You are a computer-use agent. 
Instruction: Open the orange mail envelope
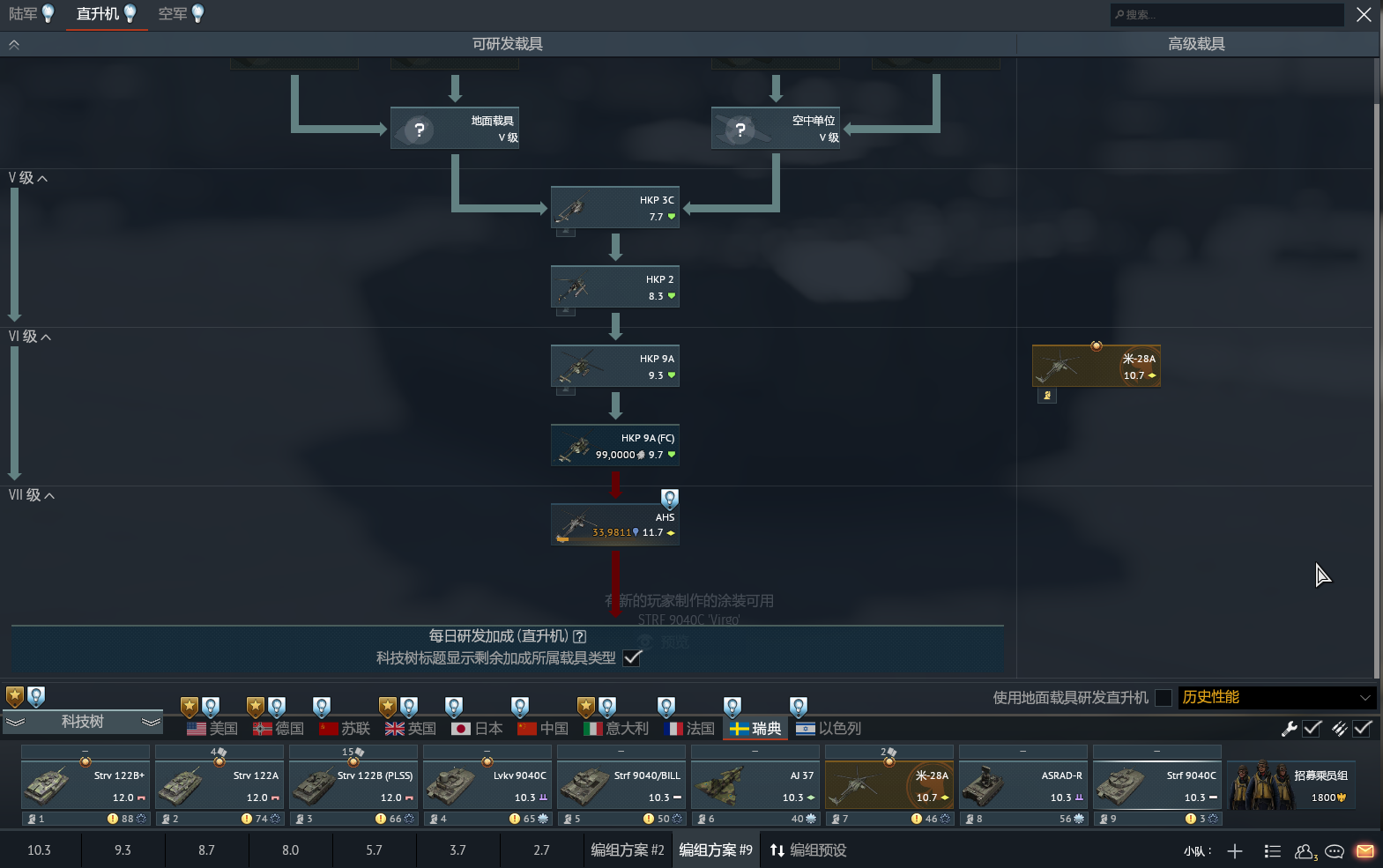tap(1365, 851)
